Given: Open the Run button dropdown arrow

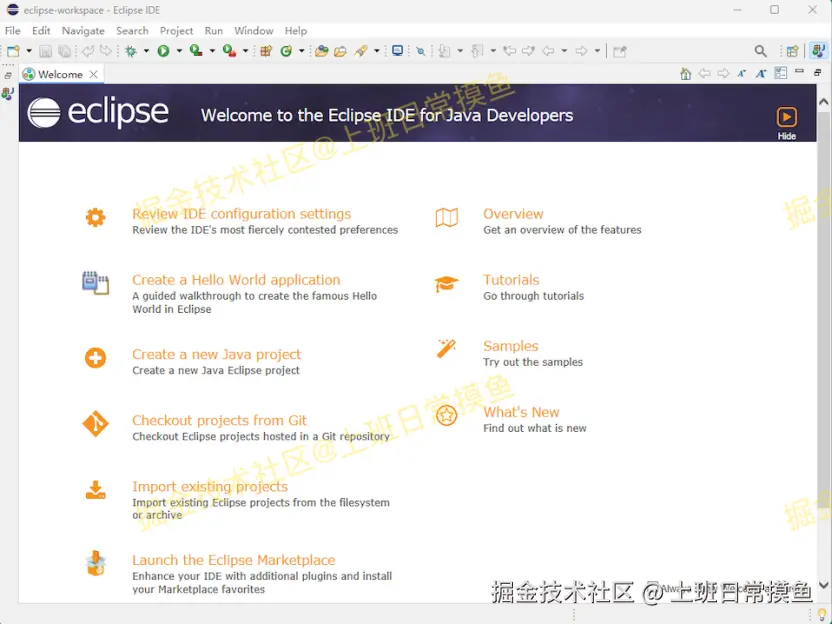Looking at the screenshot, I should click(179, 50).
